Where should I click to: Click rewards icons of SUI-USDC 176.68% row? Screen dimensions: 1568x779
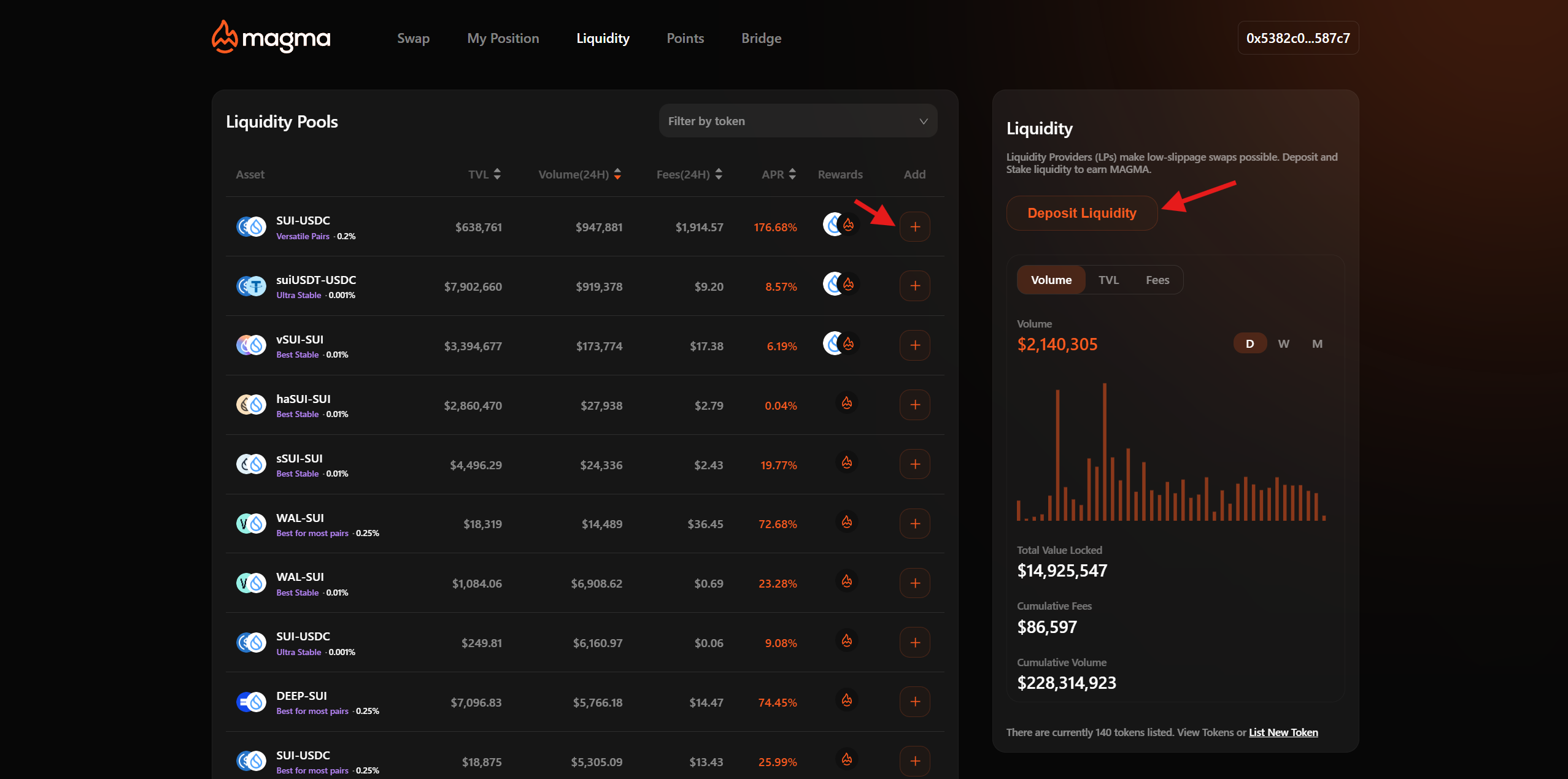coord(841,224)
